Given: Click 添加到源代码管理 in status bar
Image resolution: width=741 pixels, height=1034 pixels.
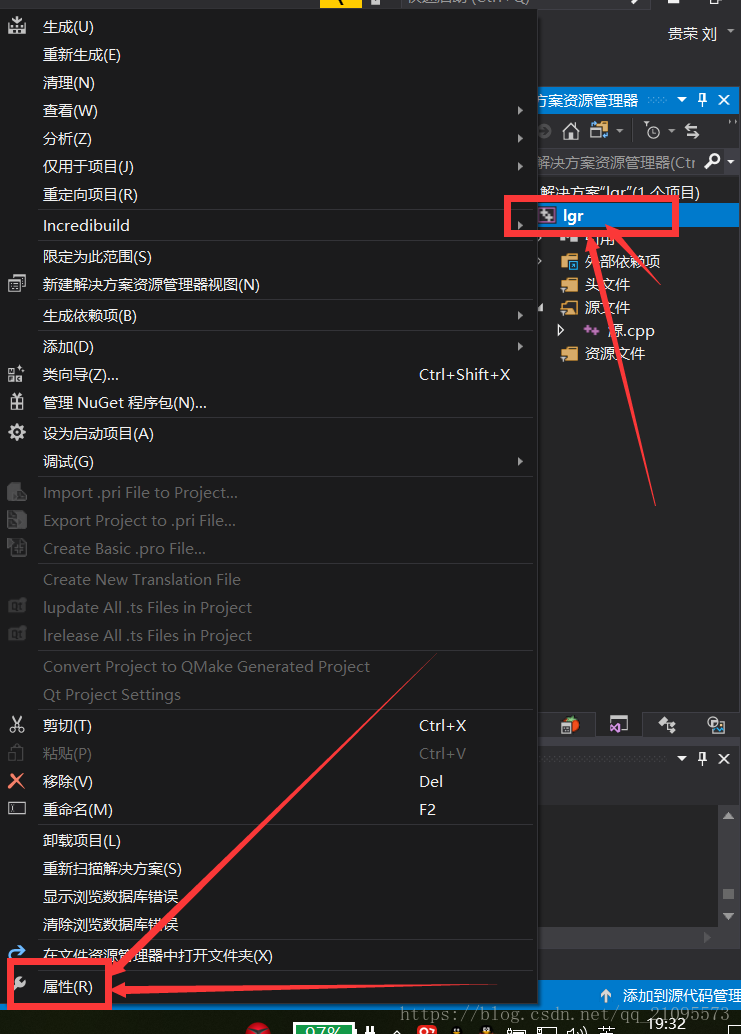Looking at the screenshot, I should [x=670, y=995].
